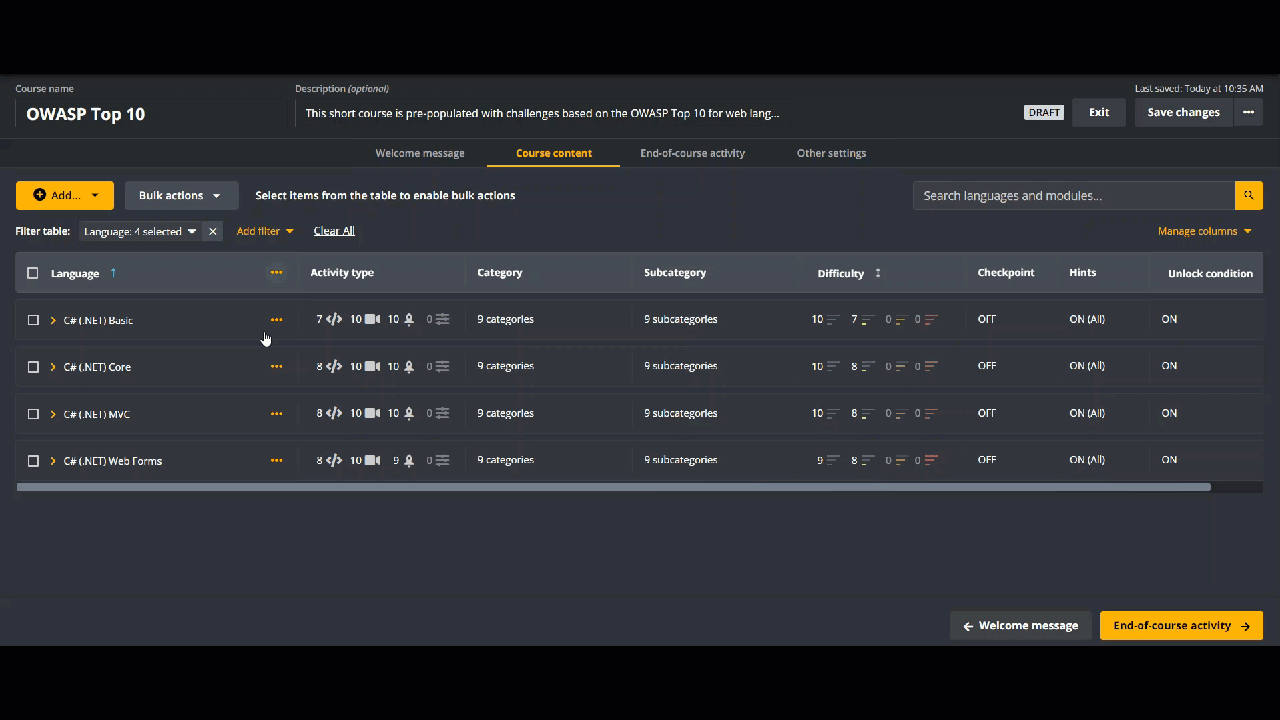Click the video icon in C# (.NET) Basic row
Image resolution: width=1280 pixels, height=720 pixels.
pyautogui.click(x=372, y=320)
